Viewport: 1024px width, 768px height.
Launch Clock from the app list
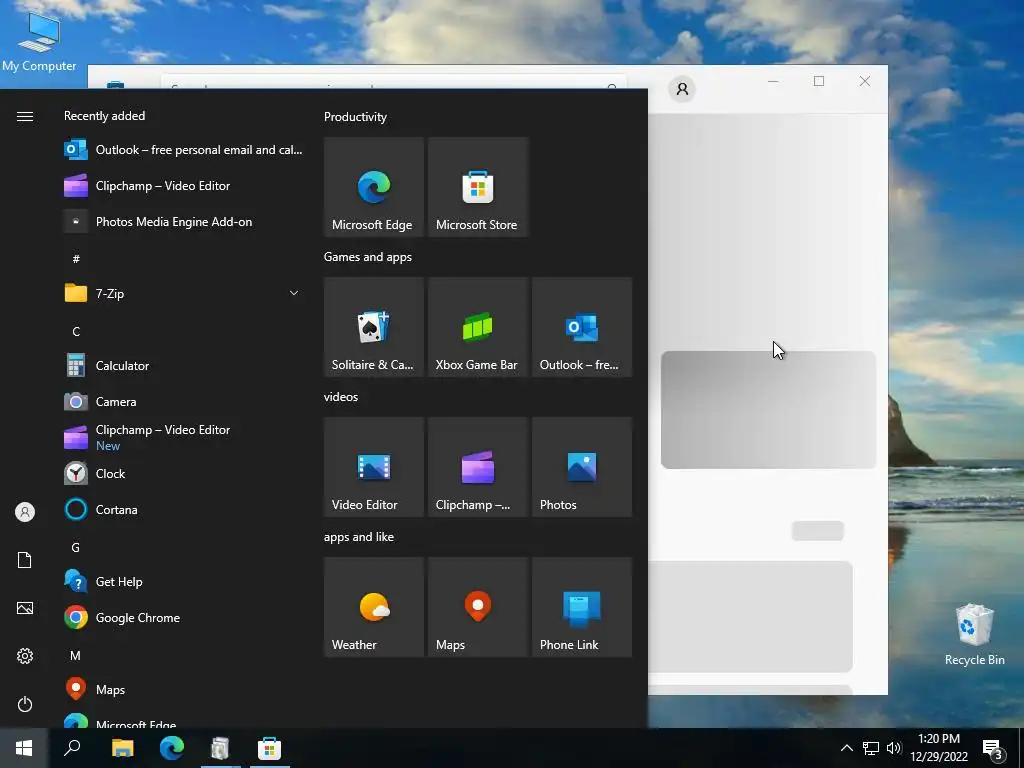pyautogui.click(x=183, y=473)
